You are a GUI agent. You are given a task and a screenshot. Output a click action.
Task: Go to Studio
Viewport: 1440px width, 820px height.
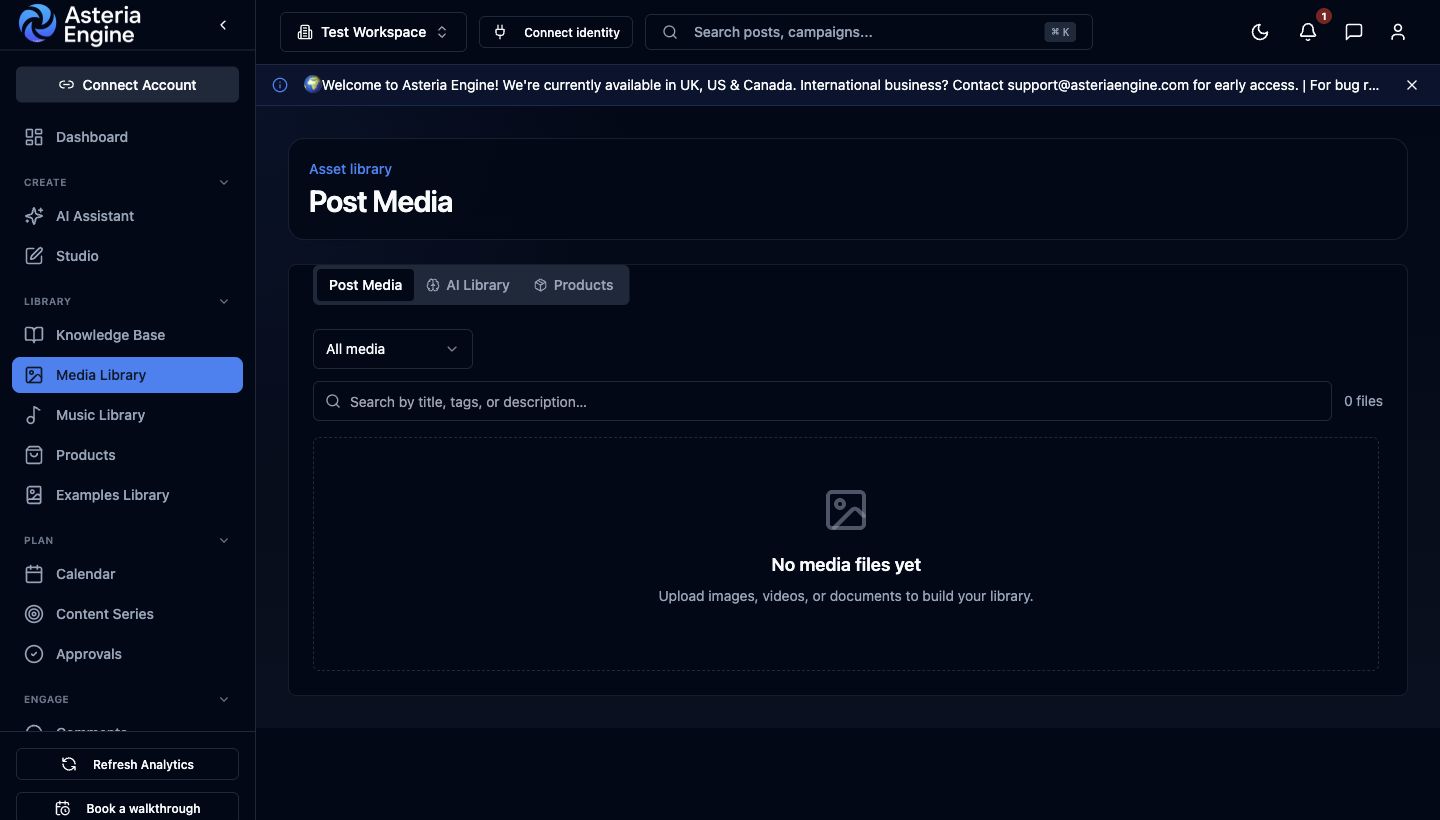(x=127, y=256)
